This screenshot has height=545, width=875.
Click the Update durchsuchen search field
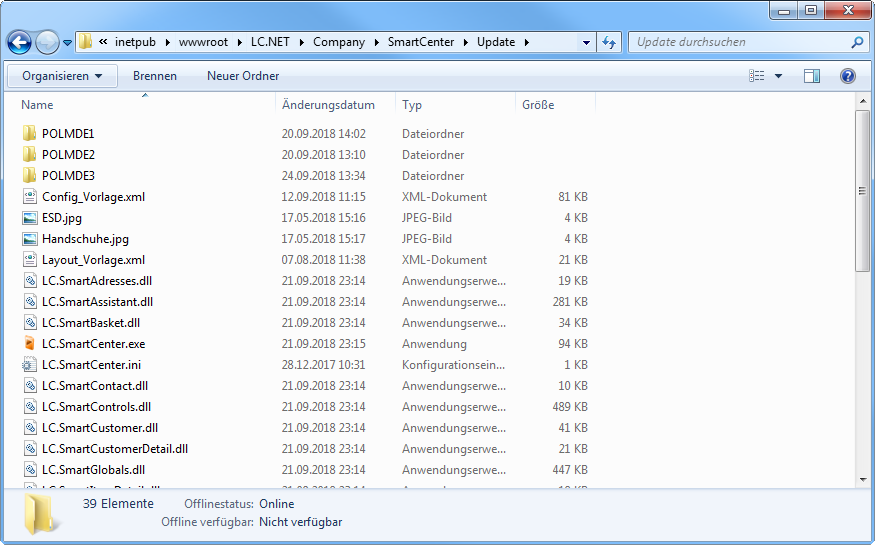coord(738,43)
